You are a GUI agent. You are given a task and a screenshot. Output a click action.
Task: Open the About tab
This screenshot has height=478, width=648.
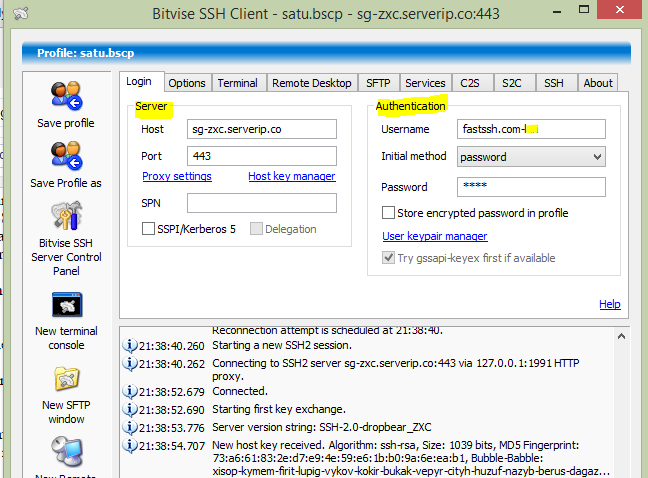tap(598, 83)
